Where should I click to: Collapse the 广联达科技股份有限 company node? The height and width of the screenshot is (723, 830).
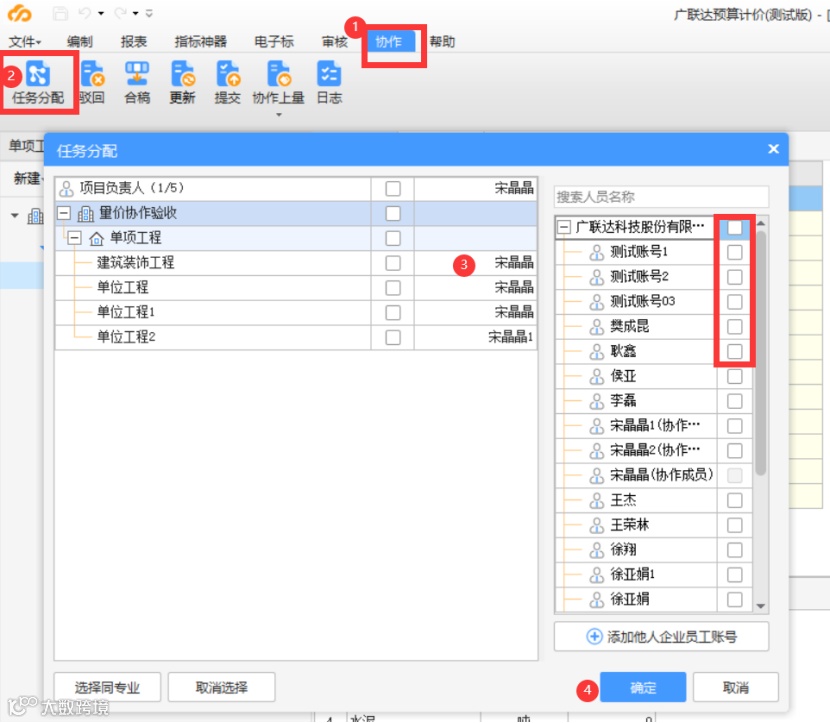tap(564, 228)
